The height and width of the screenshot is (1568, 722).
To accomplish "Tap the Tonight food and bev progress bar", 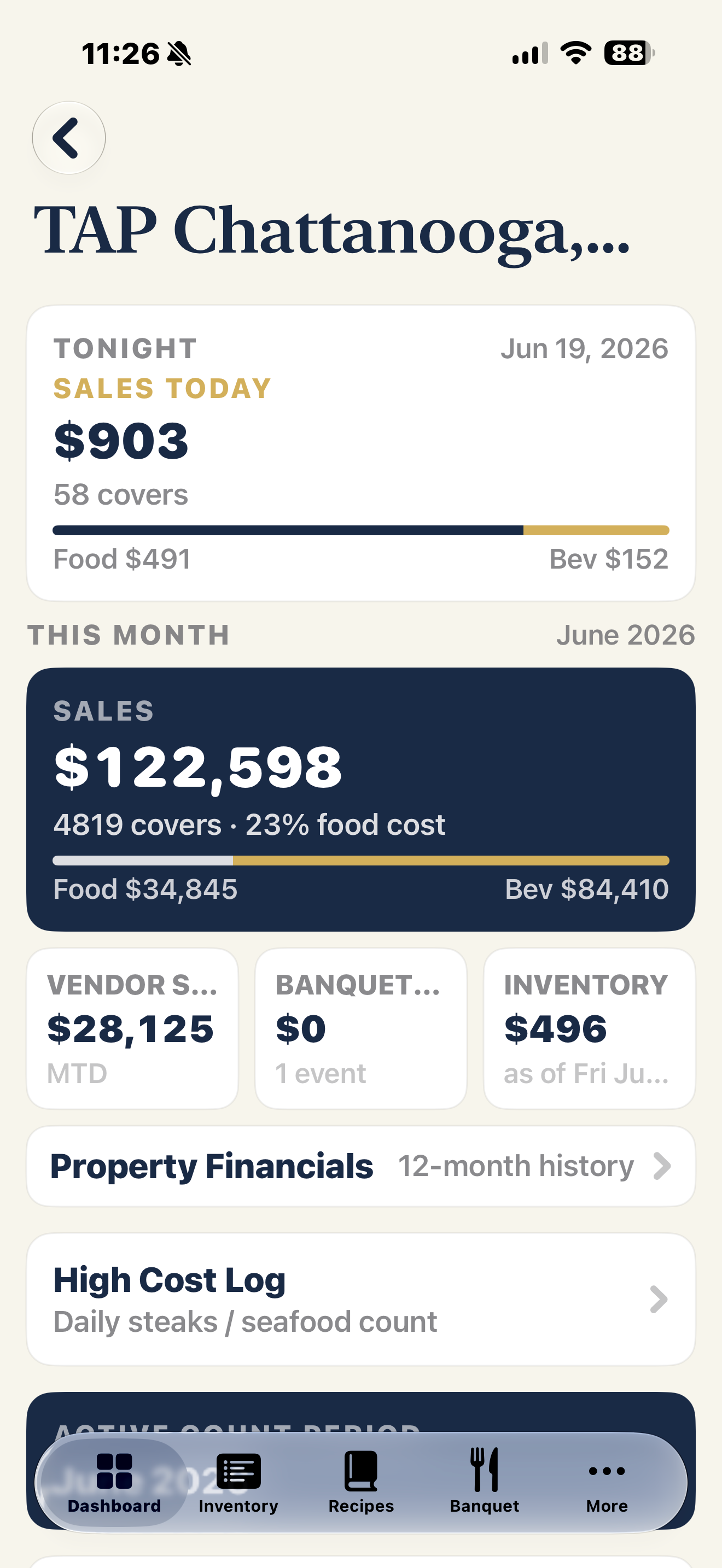I will click(361, 530).
